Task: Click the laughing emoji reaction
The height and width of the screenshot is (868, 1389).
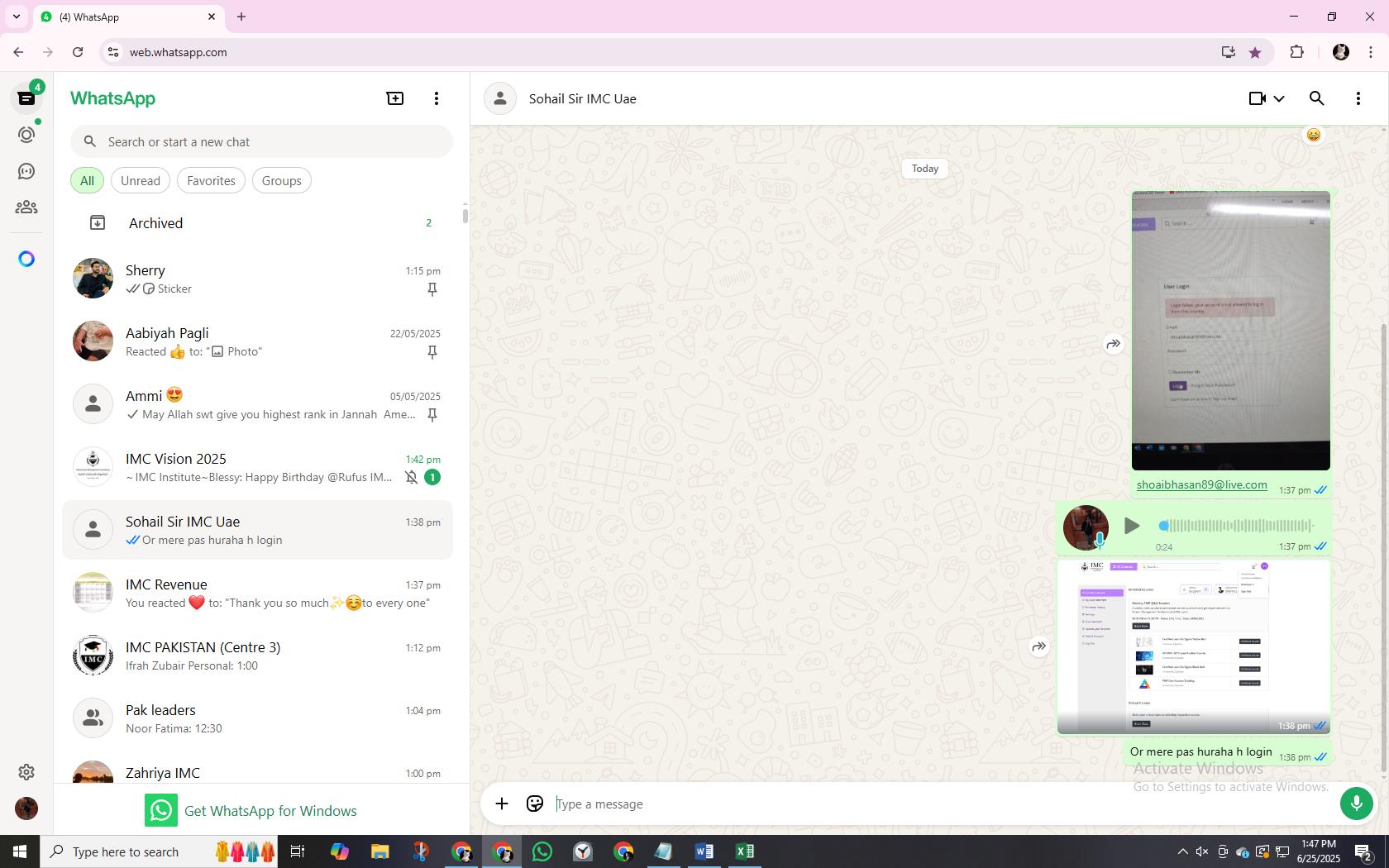Action: (x=1313, y=136)
